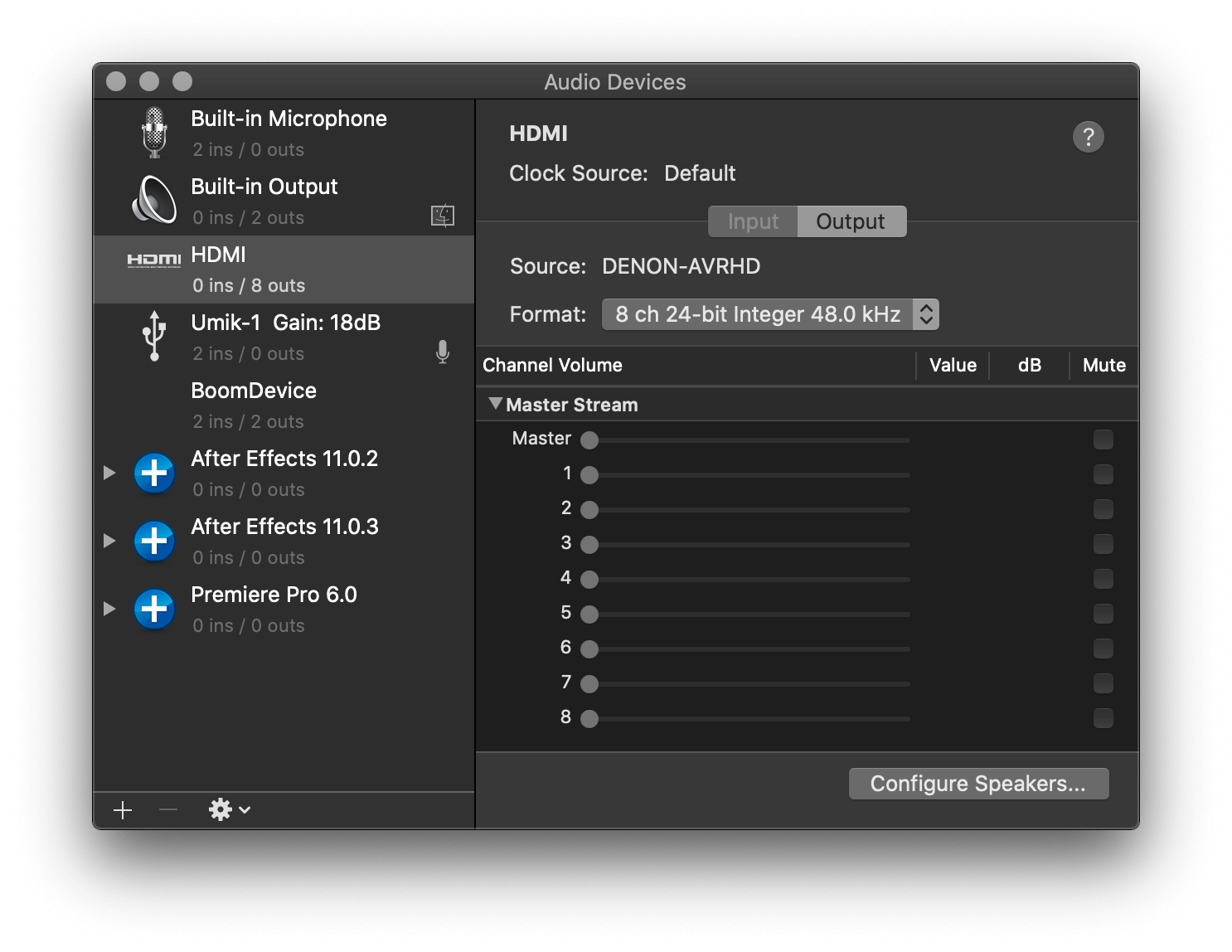Expand After Effects 11.0.3 disclosure triangle

pyautogui.click(x=109, y=541)
